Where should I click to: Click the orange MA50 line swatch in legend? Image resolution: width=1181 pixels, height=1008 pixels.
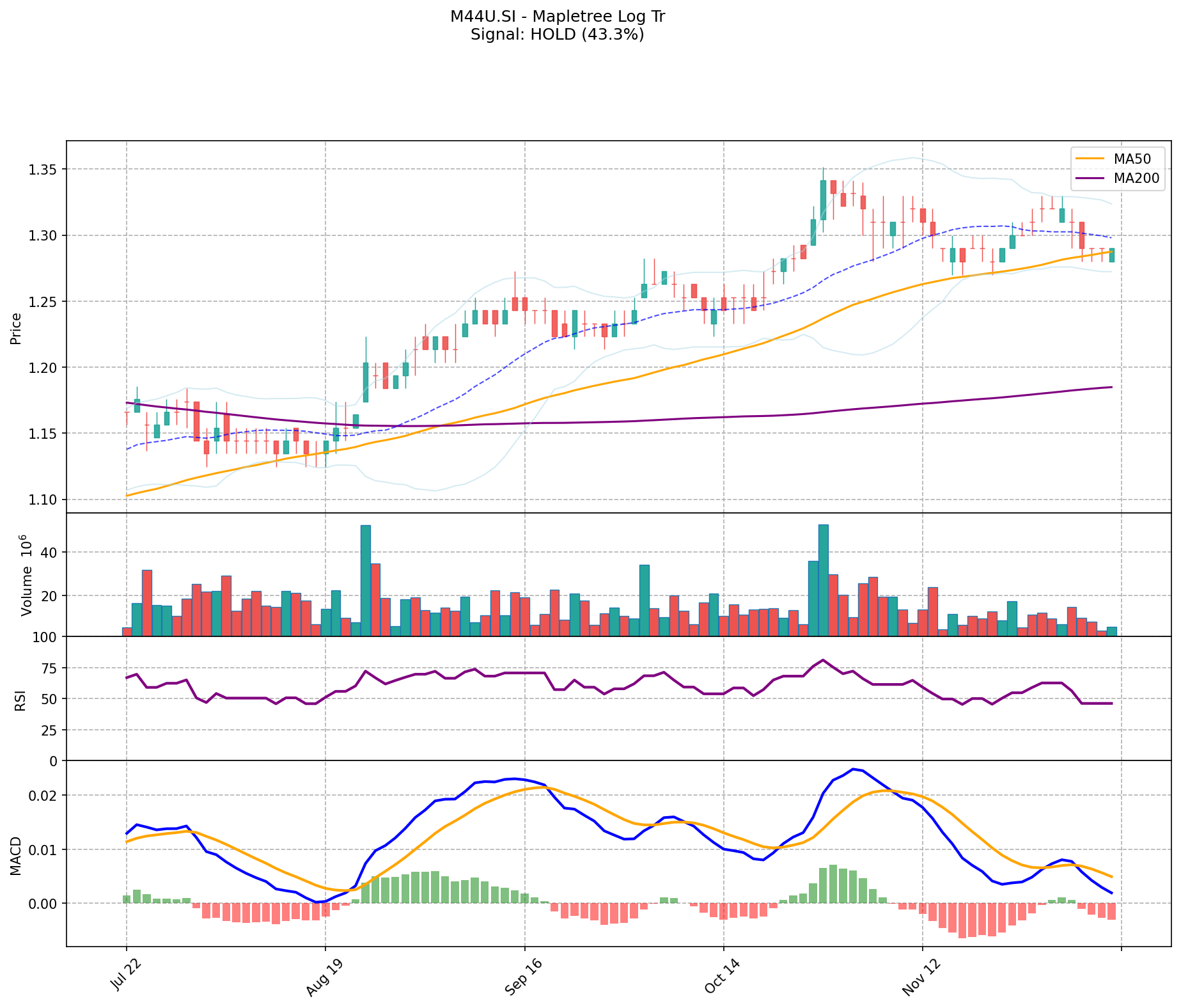(x=1091, y=159)
